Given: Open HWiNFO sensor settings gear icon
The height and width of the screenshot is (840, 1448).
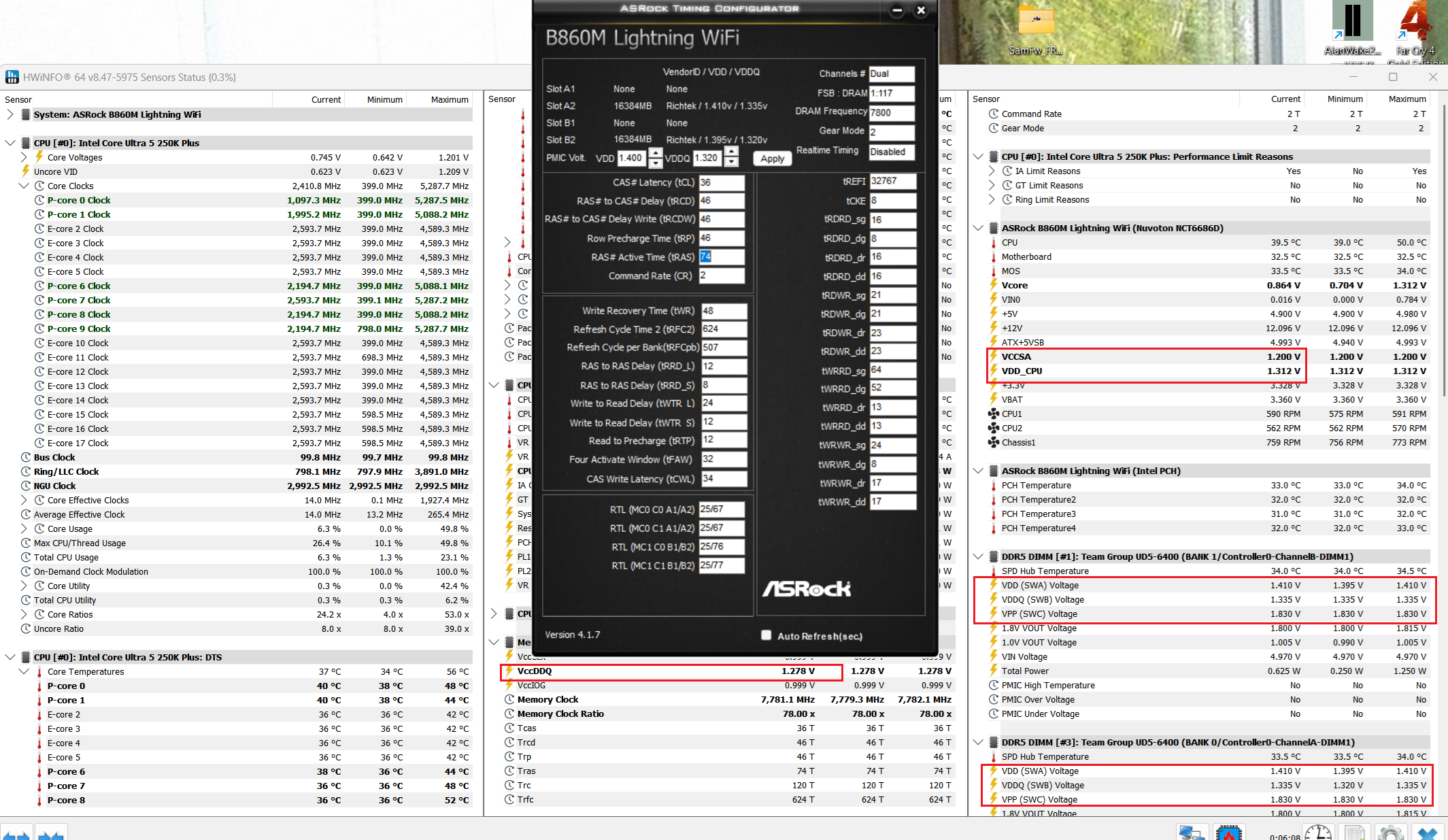Looking at the screenshot, I should (x=1390, y=833).
